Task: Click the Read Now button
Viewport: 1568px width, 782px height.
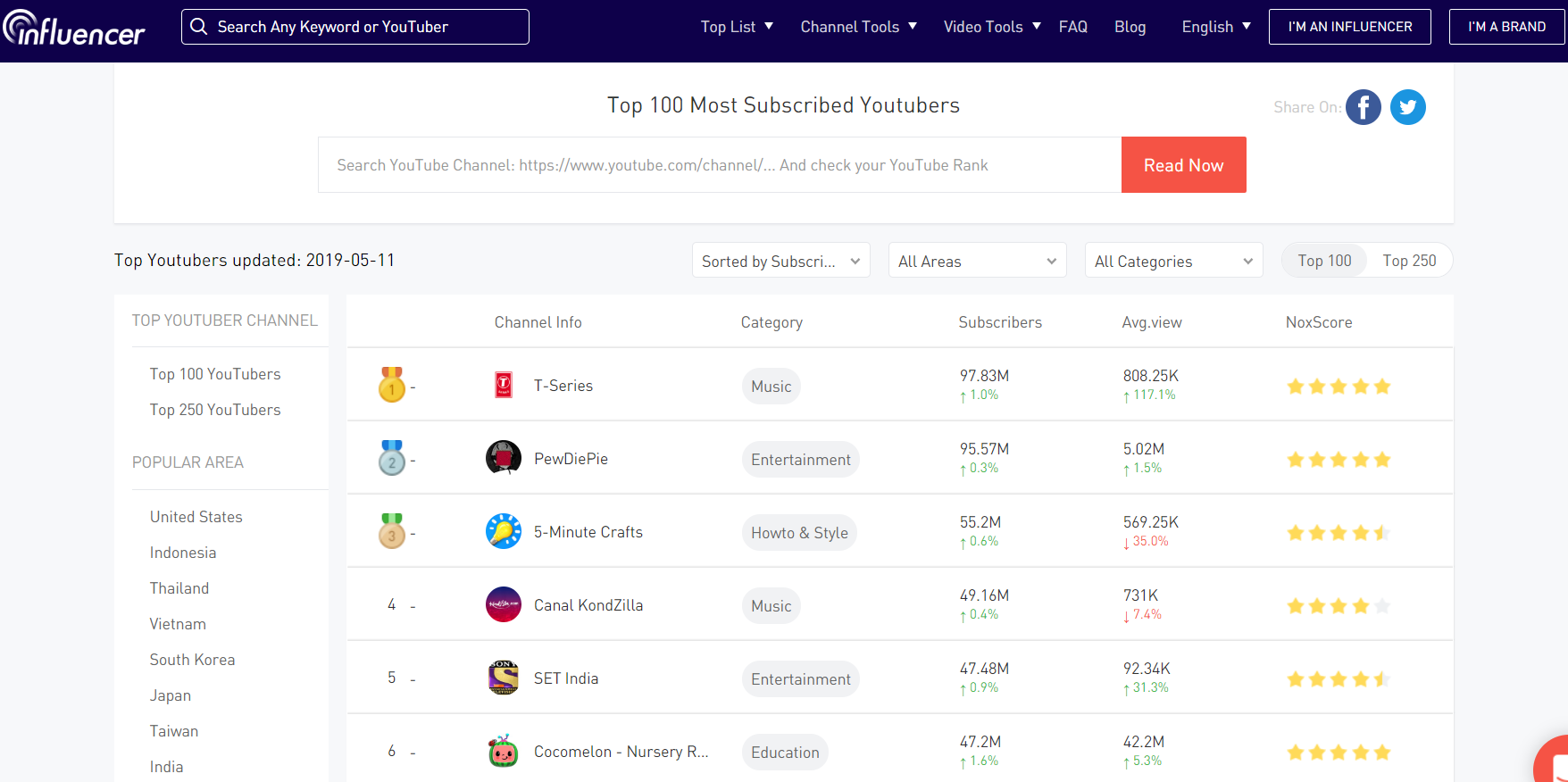Action: [1184, 165]
